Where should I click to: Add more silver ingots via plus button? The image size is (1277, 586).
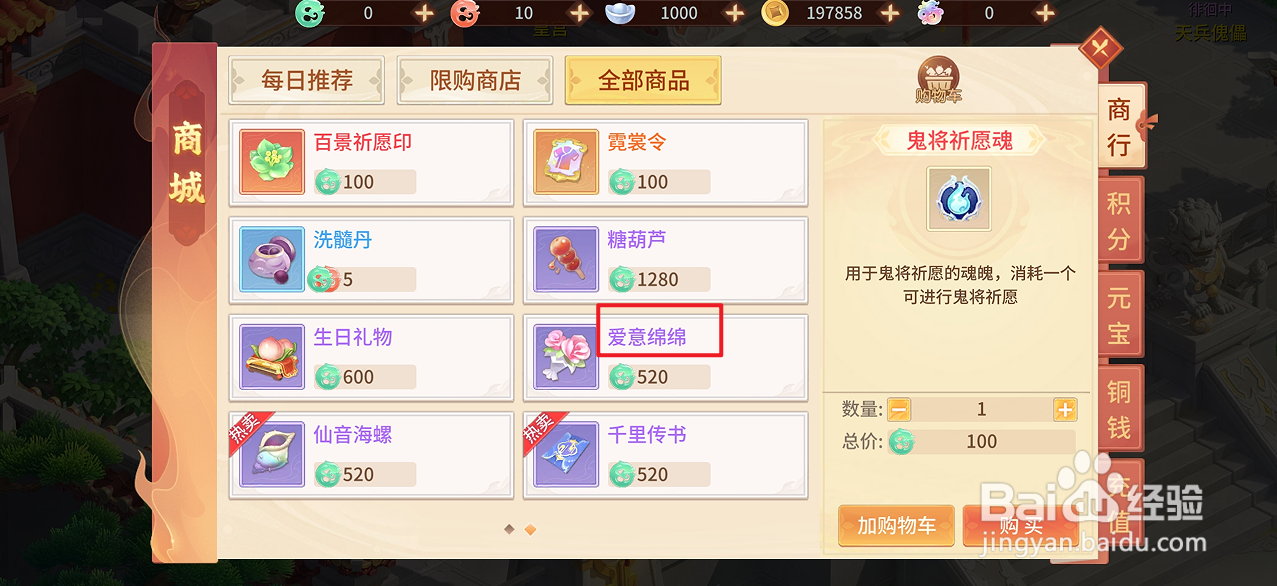[x=734, y=13]
